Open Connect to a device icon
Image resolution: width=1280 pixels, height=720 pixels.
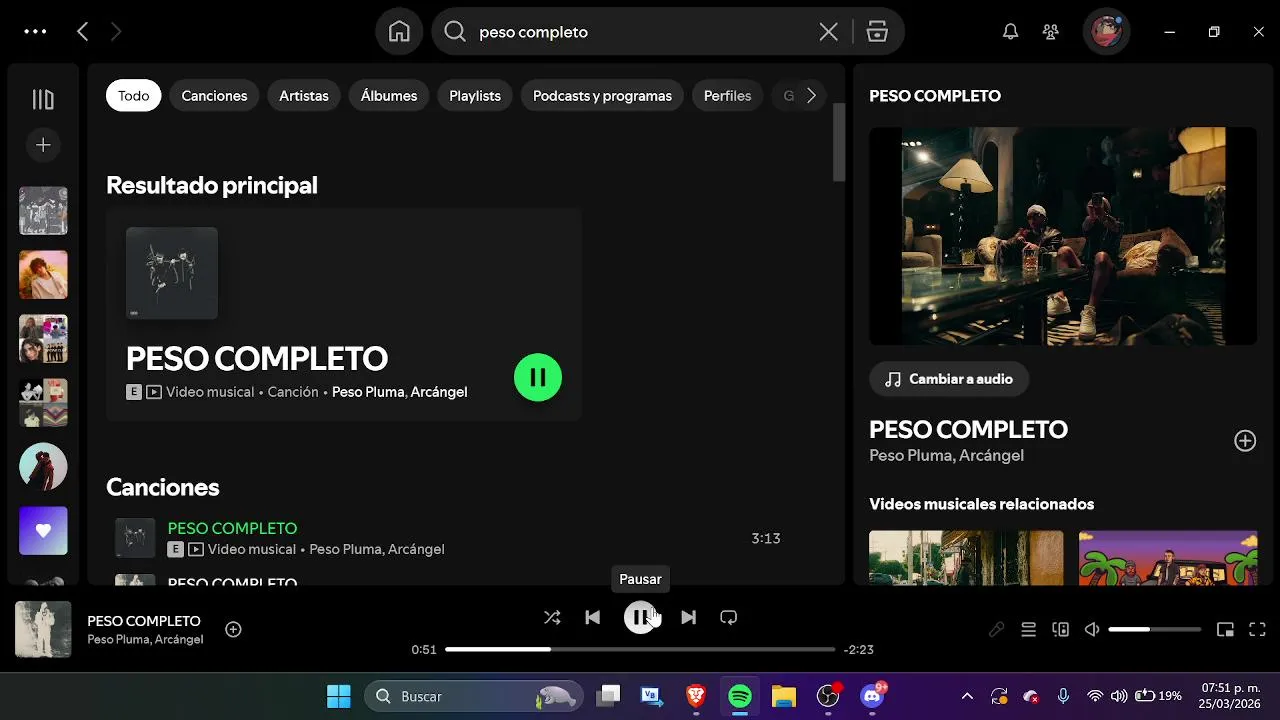1060,629
